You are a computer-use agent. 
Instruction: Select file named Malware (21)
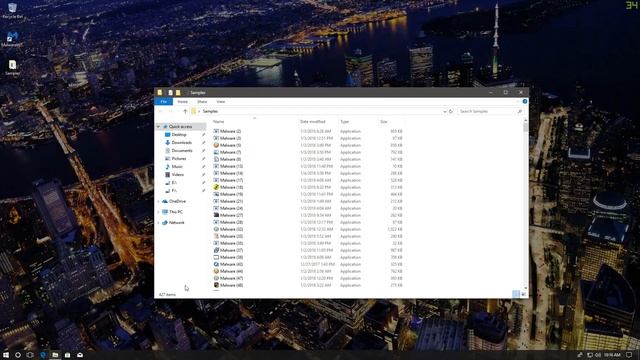coord(231,201)
